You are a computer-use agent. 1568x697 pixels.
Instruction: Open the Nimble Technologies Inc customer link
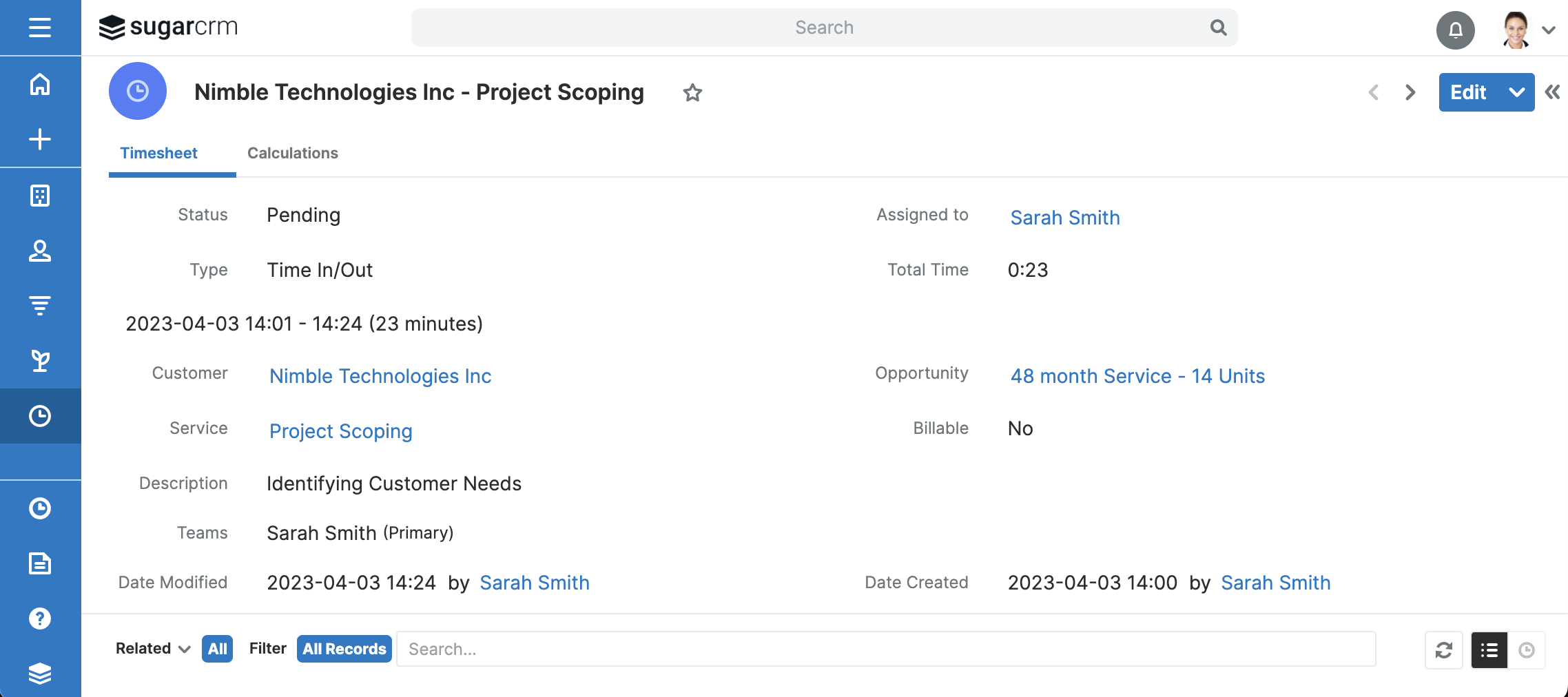(x=380, y=376)
